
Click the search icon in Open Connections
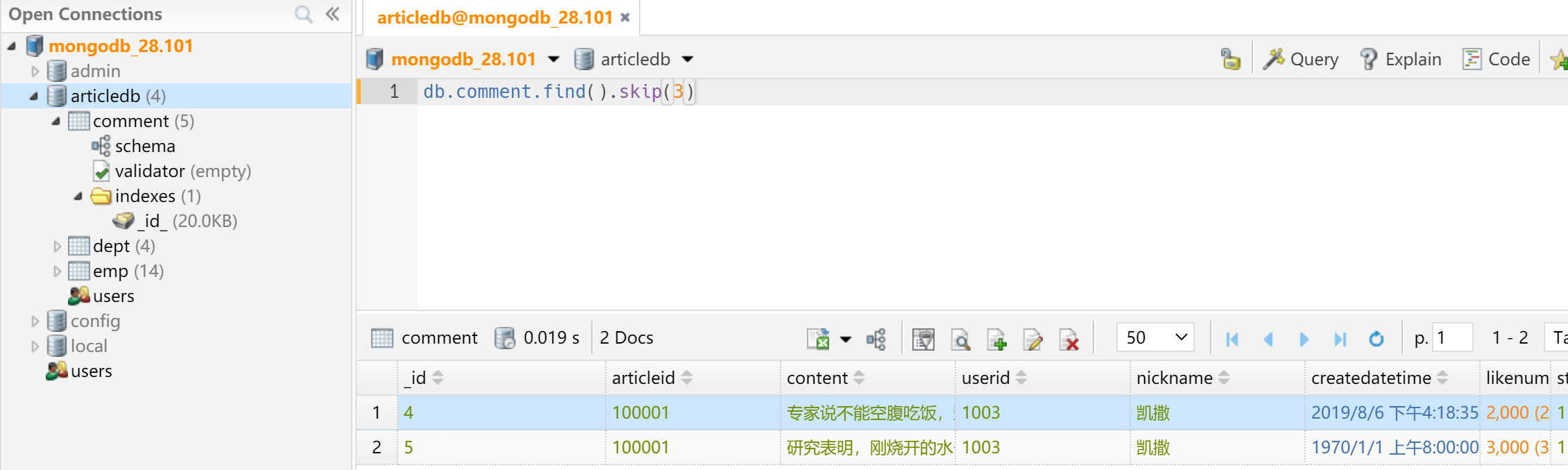tap(303, 15)
